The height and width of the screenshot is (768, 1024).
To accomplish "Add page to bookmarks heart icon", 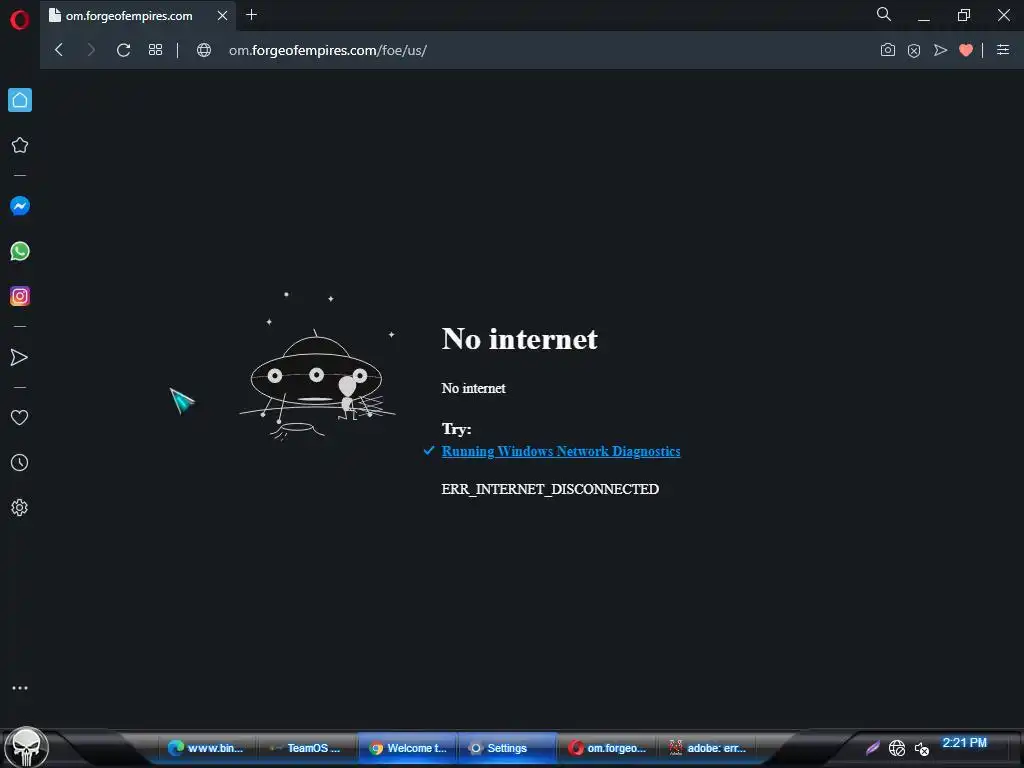I will (x=966, y=50).
